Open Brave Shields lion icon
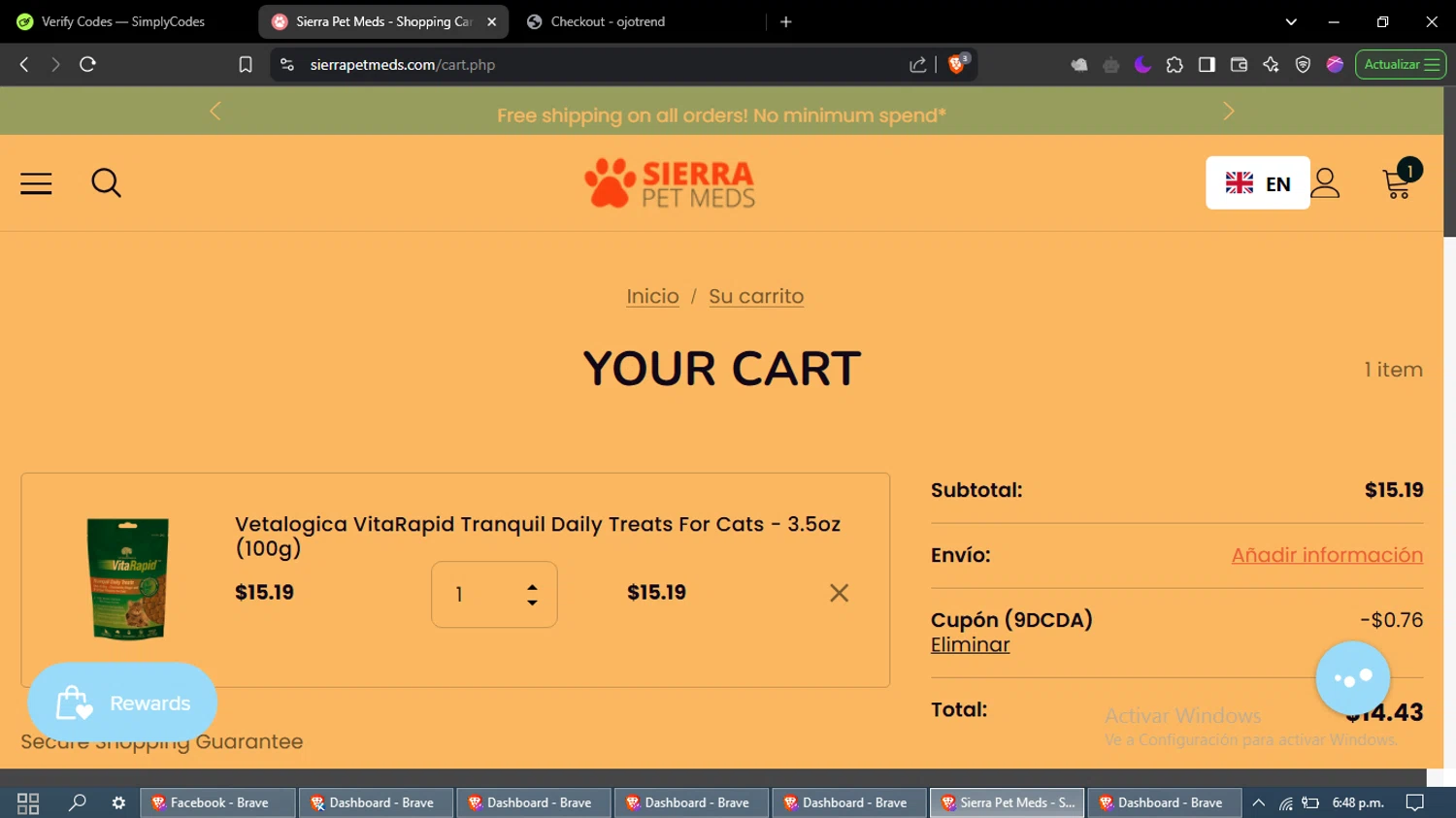The width and height of the screenshot is (1456, 818). point(958,64)
